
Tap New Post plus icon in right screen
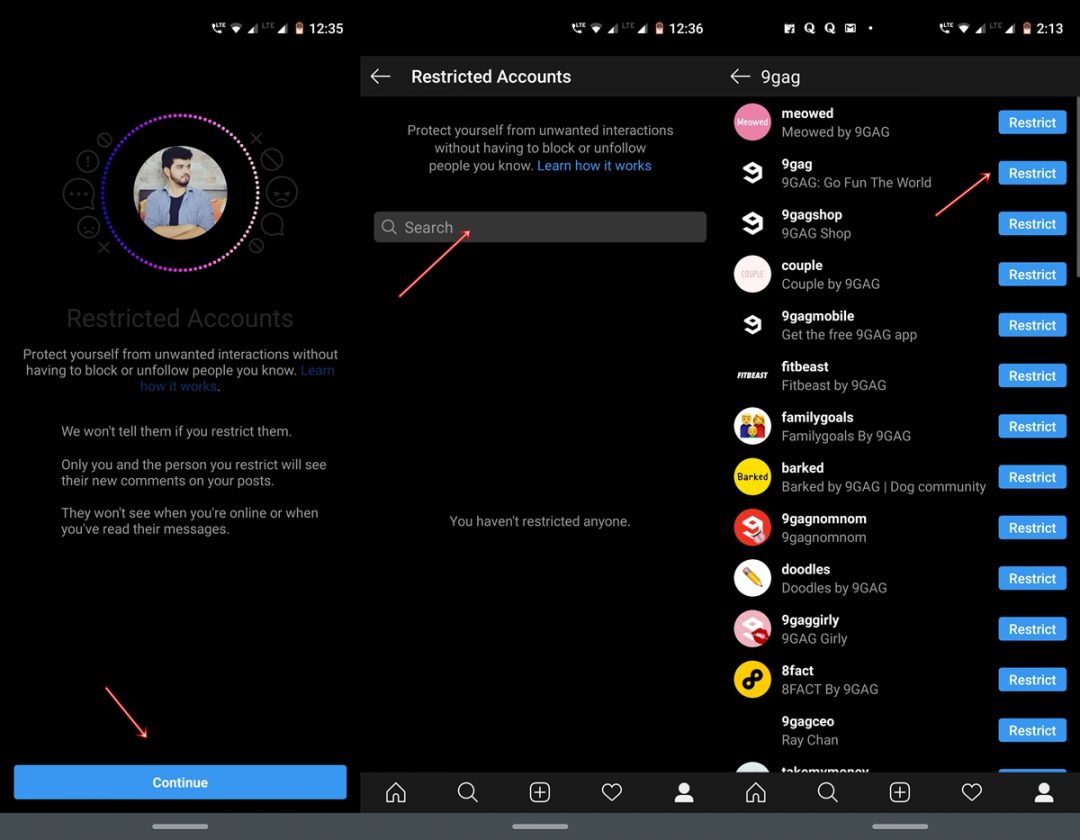click(900, 792)
